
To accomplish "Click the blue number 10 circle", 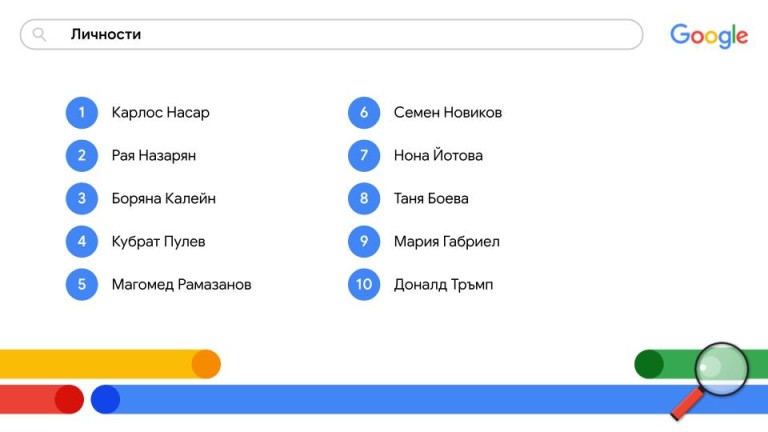I will (364, 285).
